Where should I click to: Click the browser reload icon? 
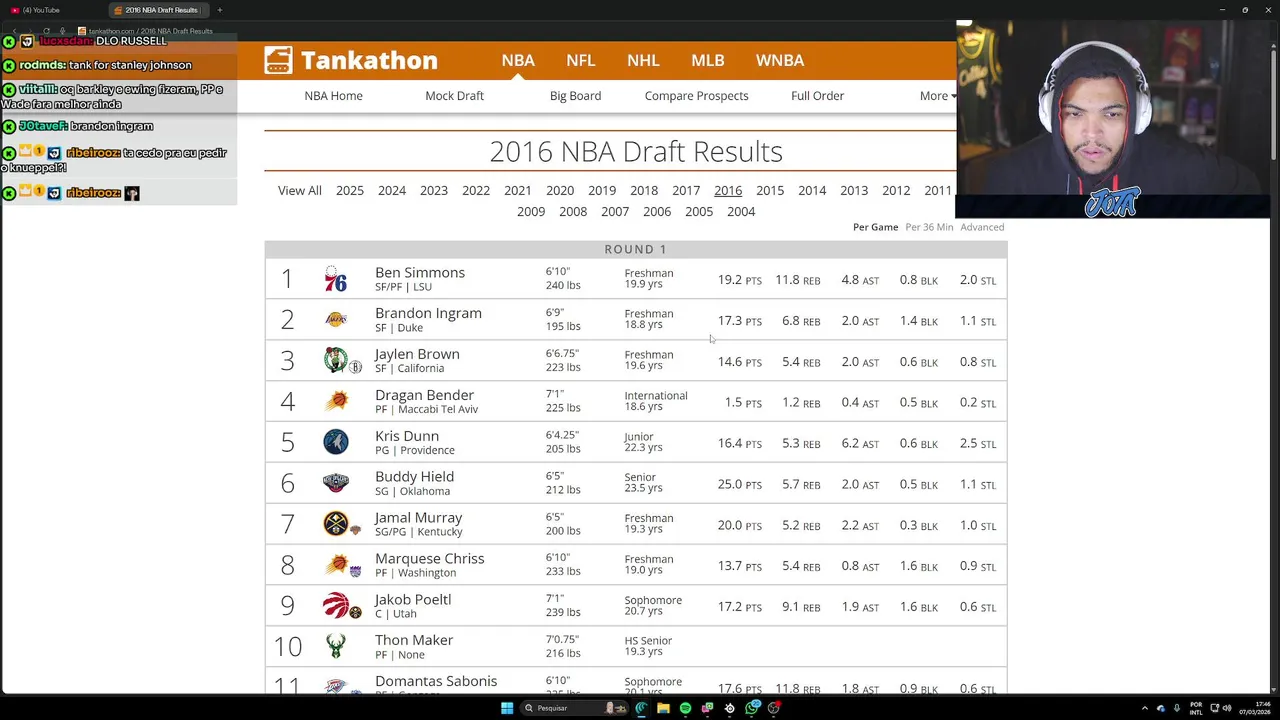[x=46, y=31]
